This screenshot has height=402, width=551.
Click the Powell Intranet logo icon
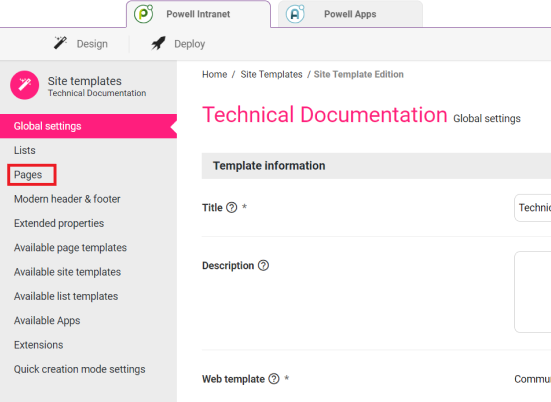coord(143,14)
